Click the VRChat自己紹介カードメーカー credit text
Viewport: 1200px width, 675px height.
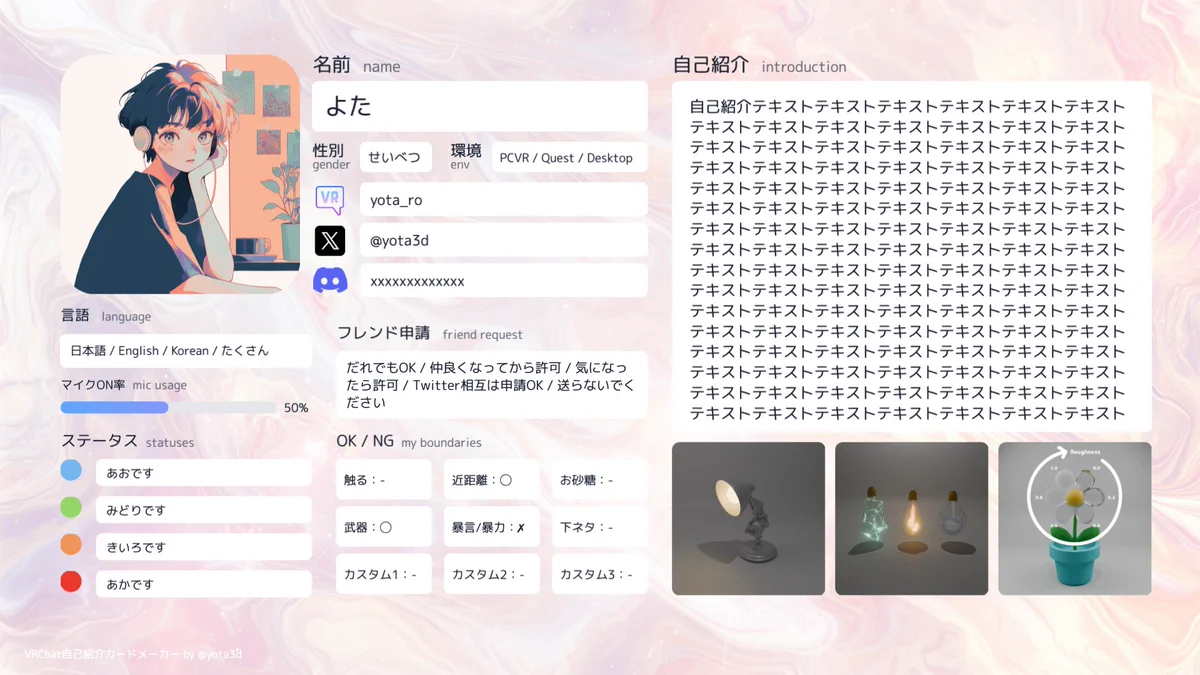click(x=133, y=654)
